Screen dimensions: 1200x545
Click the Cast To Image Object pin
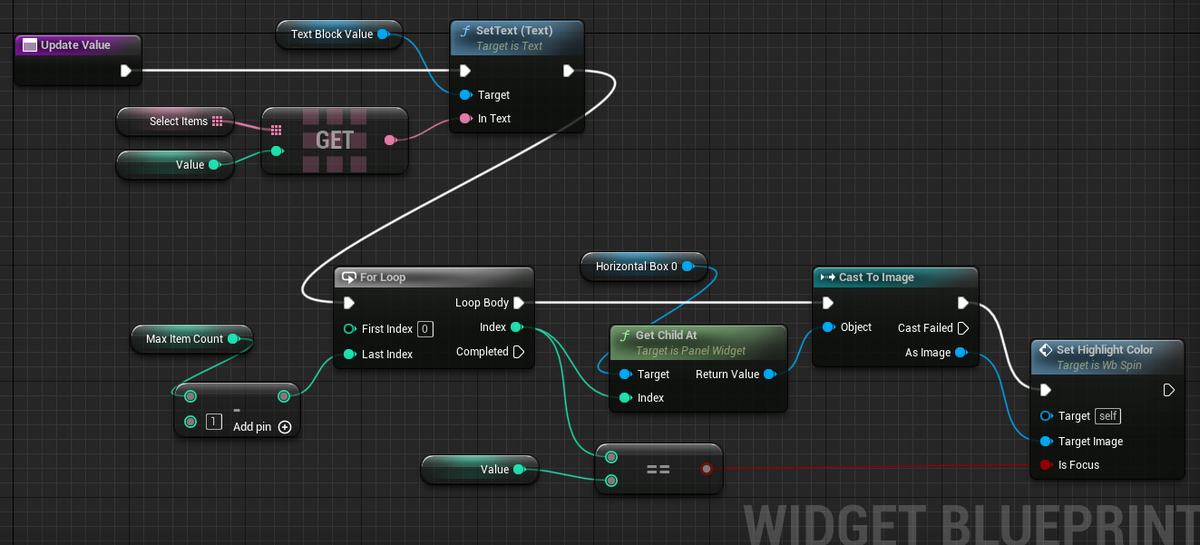(828, 328)
